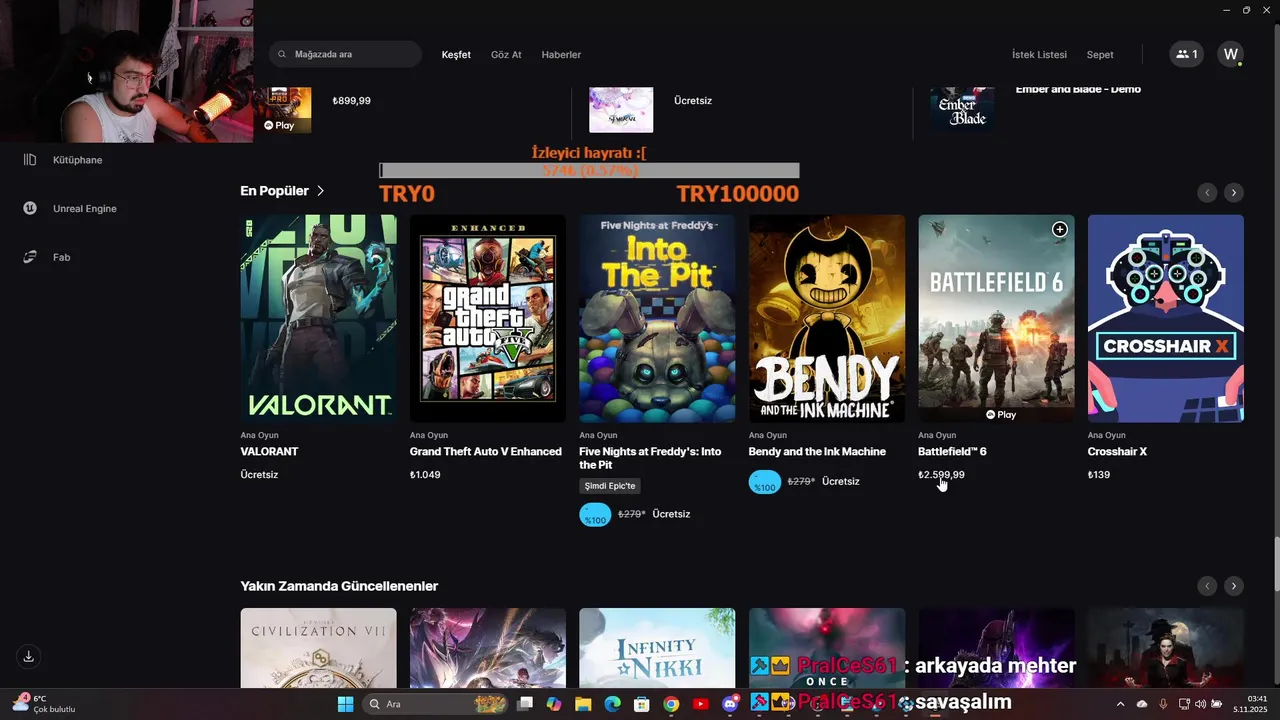The height and width of the screenshot is (720, 1280).
Task: Open the Windows Start button
Action: 345,704
